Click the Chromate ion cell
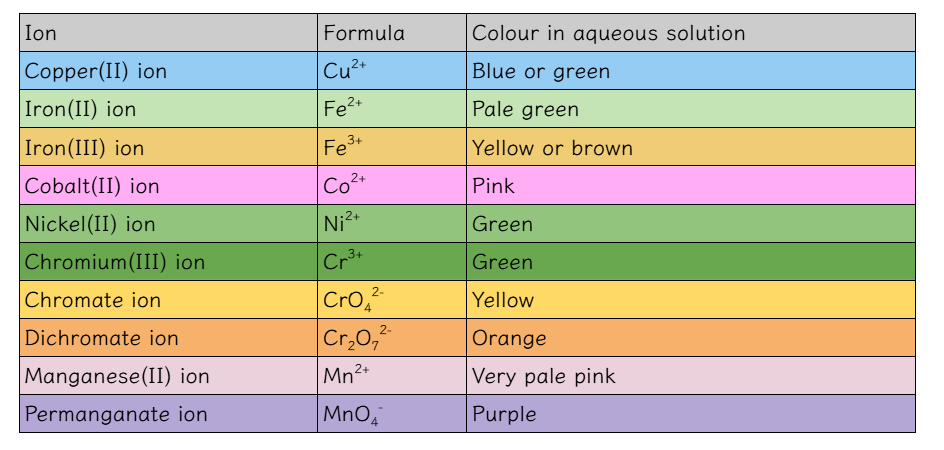The width and height of the screenshot is (944, 450). point(169,299)
